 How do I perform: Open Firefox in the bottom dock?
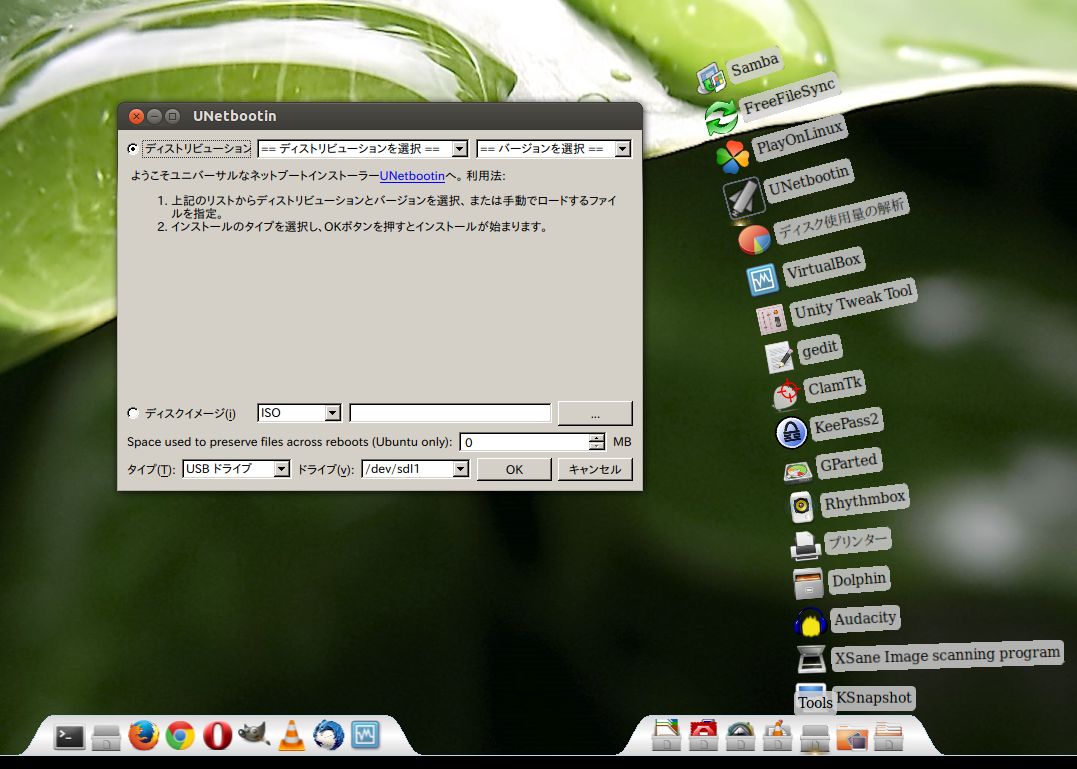click(x=143, y=737)
